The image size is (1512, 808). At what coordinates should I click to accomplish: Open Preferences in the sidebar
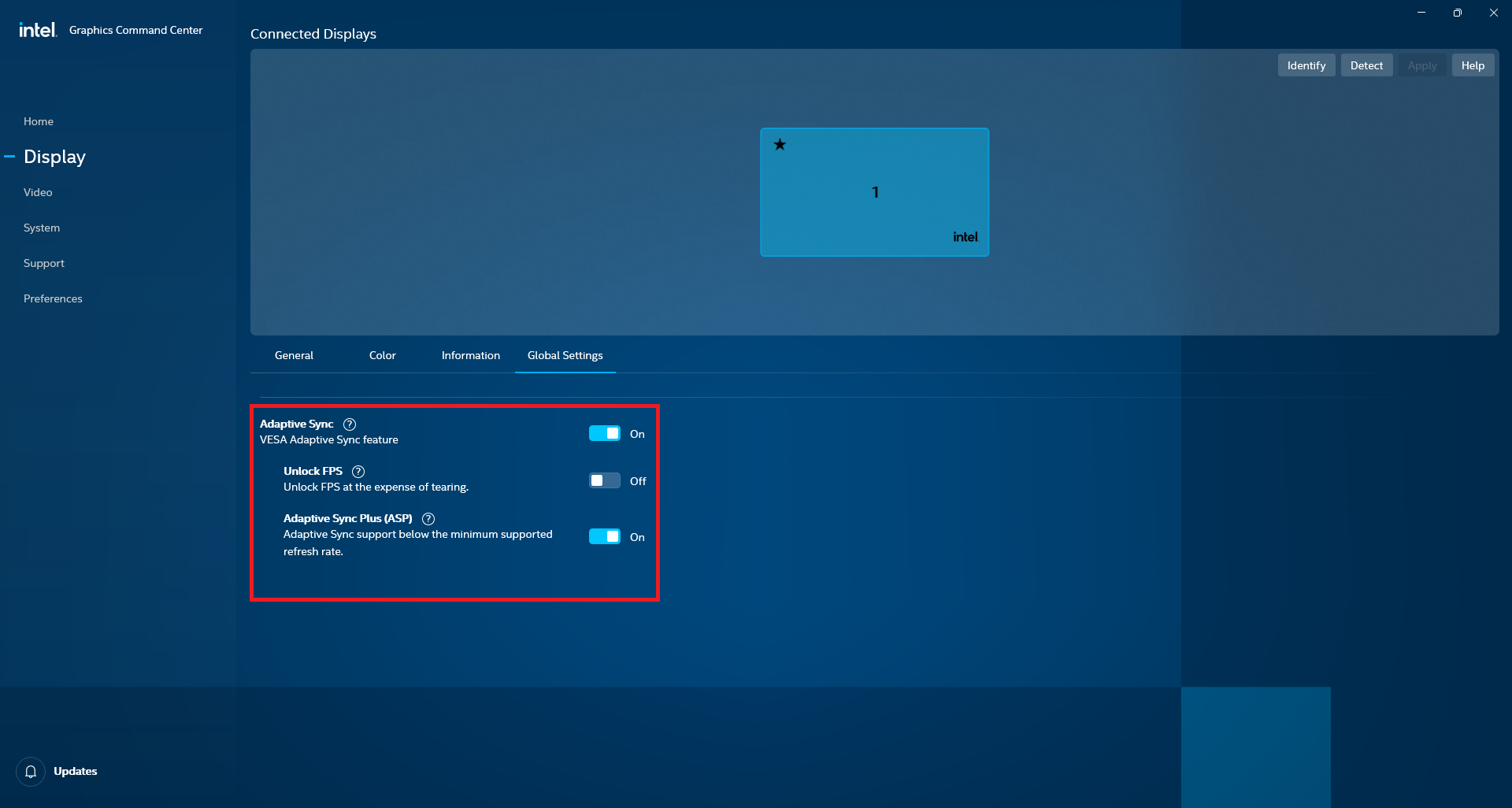[53, 298]
